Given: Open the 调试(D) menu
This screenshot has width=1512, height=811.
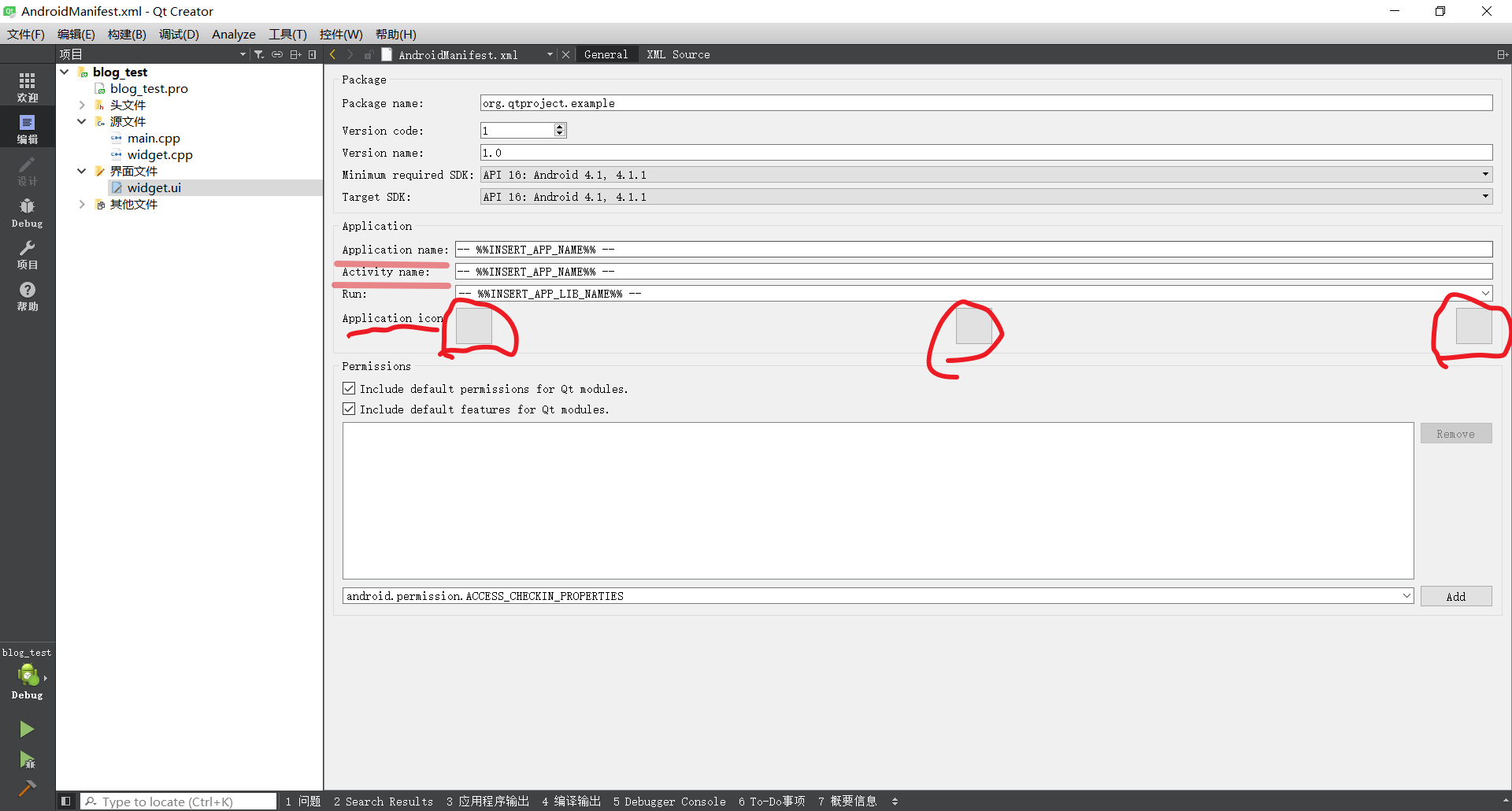Looking at the screenshot, I should tap(179, 34).
